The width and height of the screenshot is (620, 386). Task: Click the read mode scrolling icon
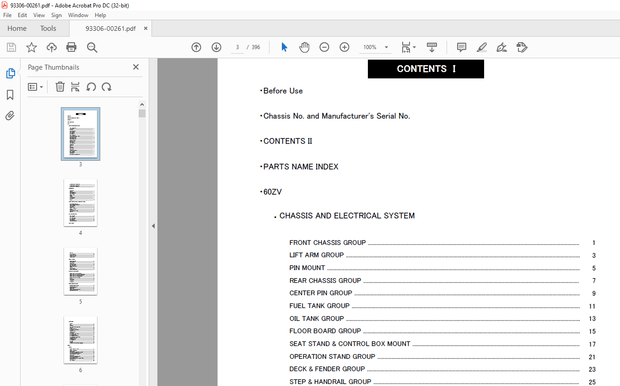coord(432,47)
